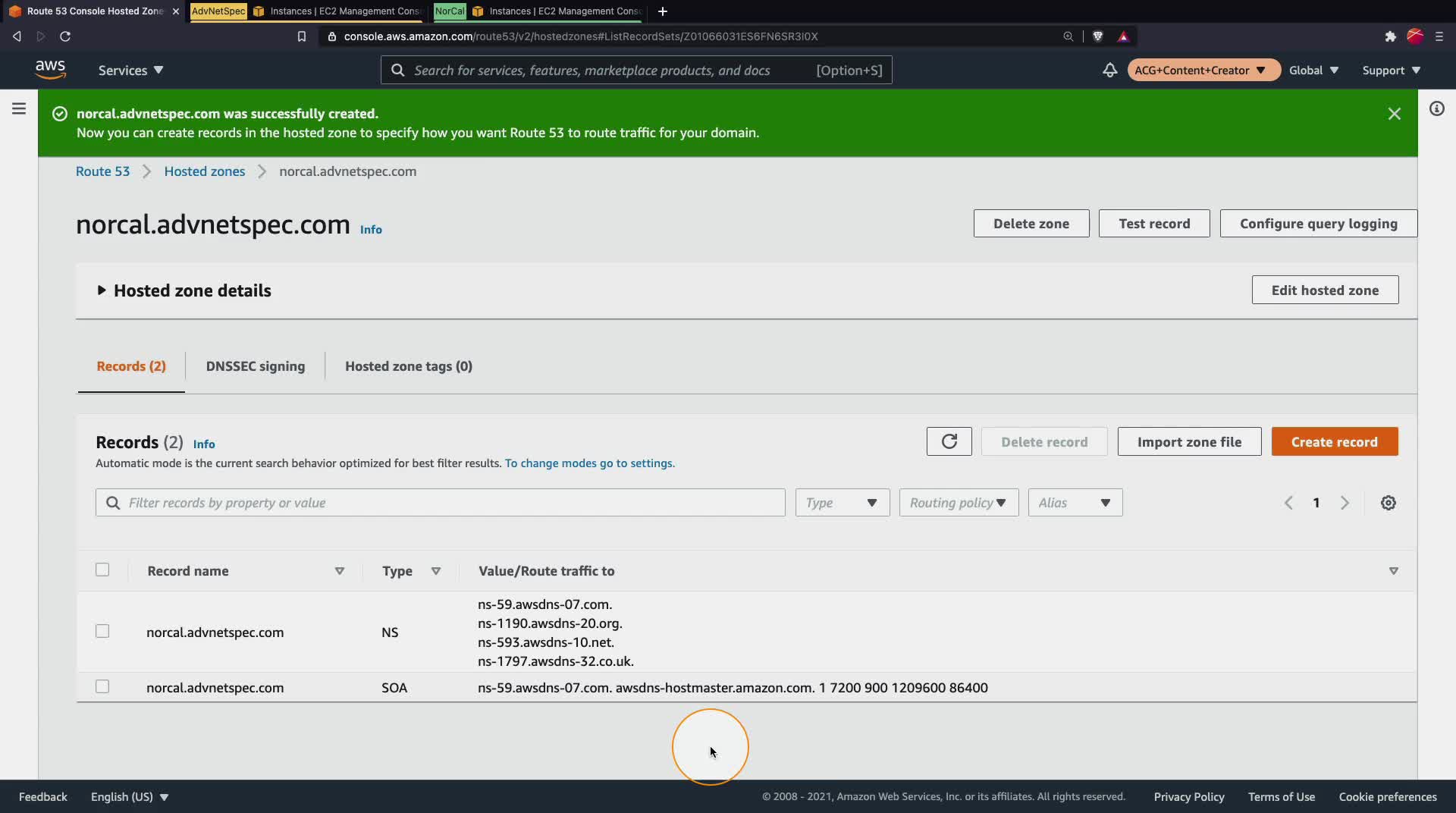Click the browser profile avatar
Viewport: 1456px width, 813px height.
point(1414,36)
